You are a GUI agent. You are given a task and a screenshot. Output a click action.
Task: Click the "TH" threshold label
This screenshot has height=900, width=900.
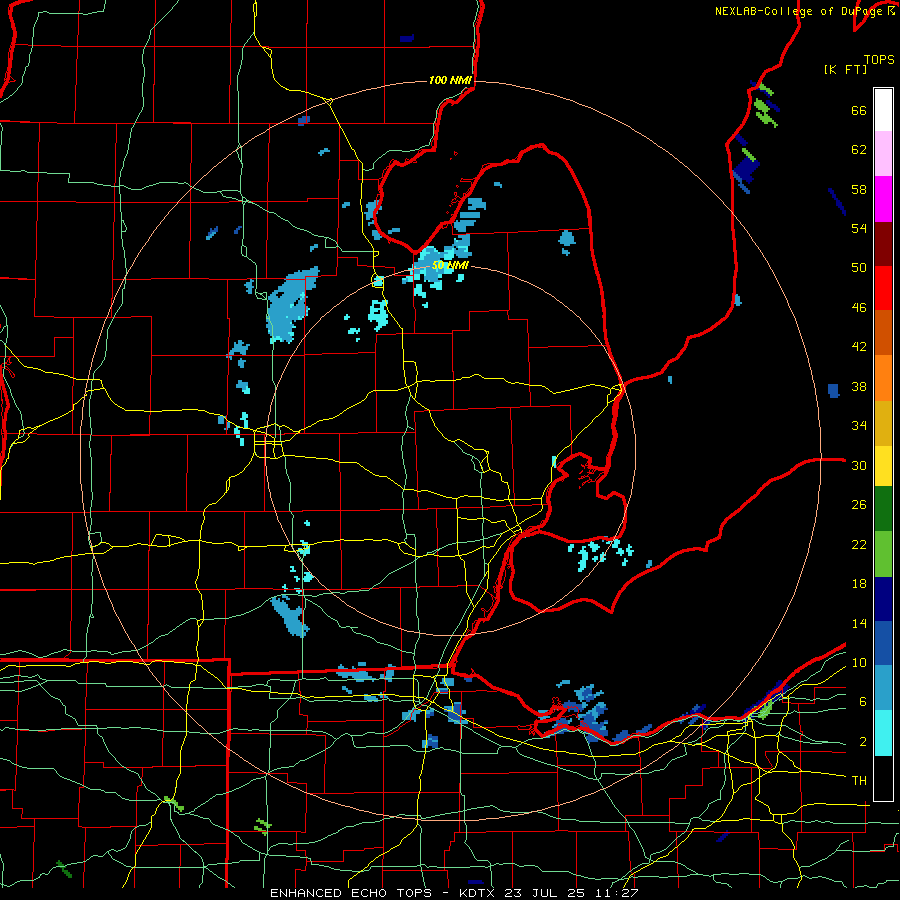click(x=859, y=781)
